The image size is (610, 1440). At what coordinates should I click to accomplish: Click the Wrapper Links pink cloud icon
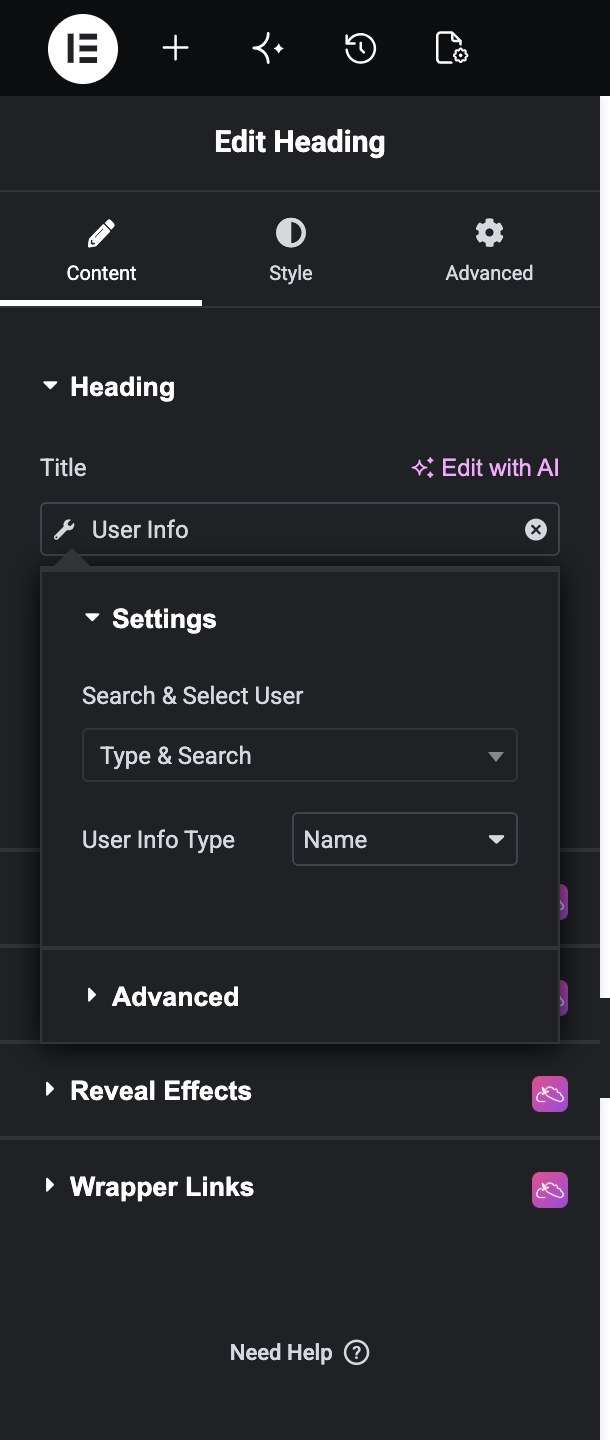coord(550,1190)
